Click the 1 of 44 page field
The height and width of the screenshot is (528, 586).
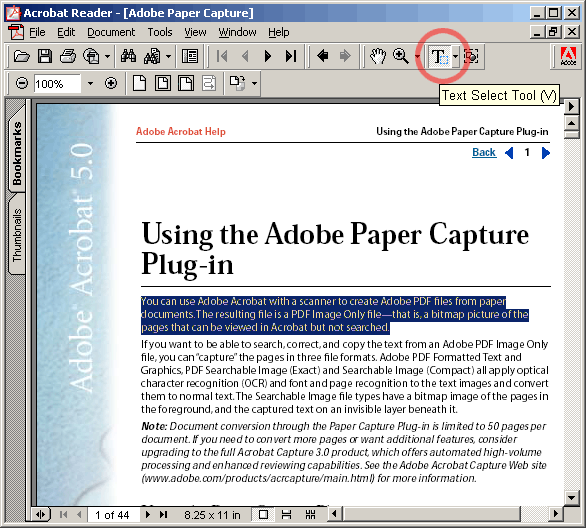coord(114,515)
